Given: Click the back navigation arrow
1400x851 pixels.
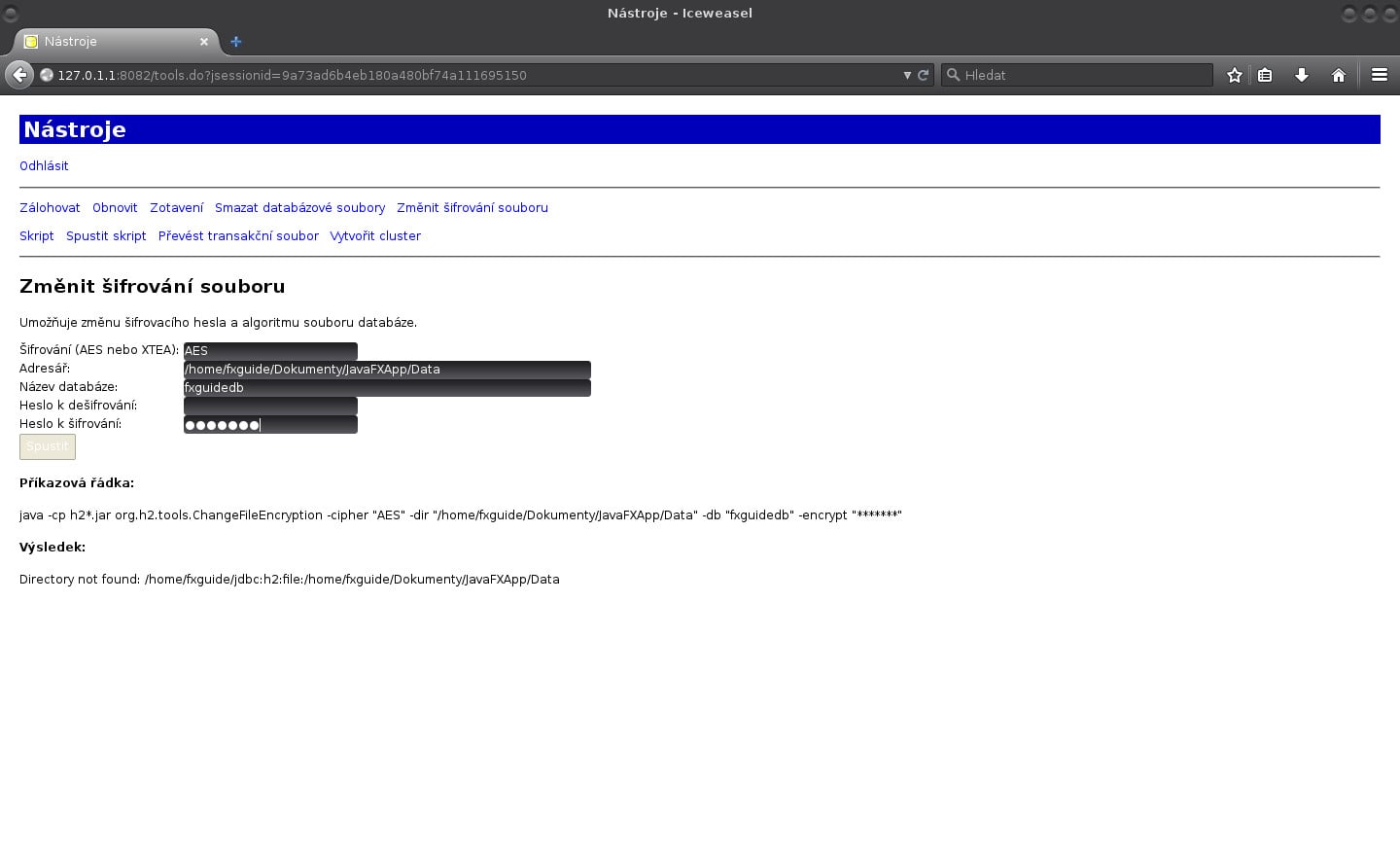Looking at the screenshot, I should click(x=19, y=75).
